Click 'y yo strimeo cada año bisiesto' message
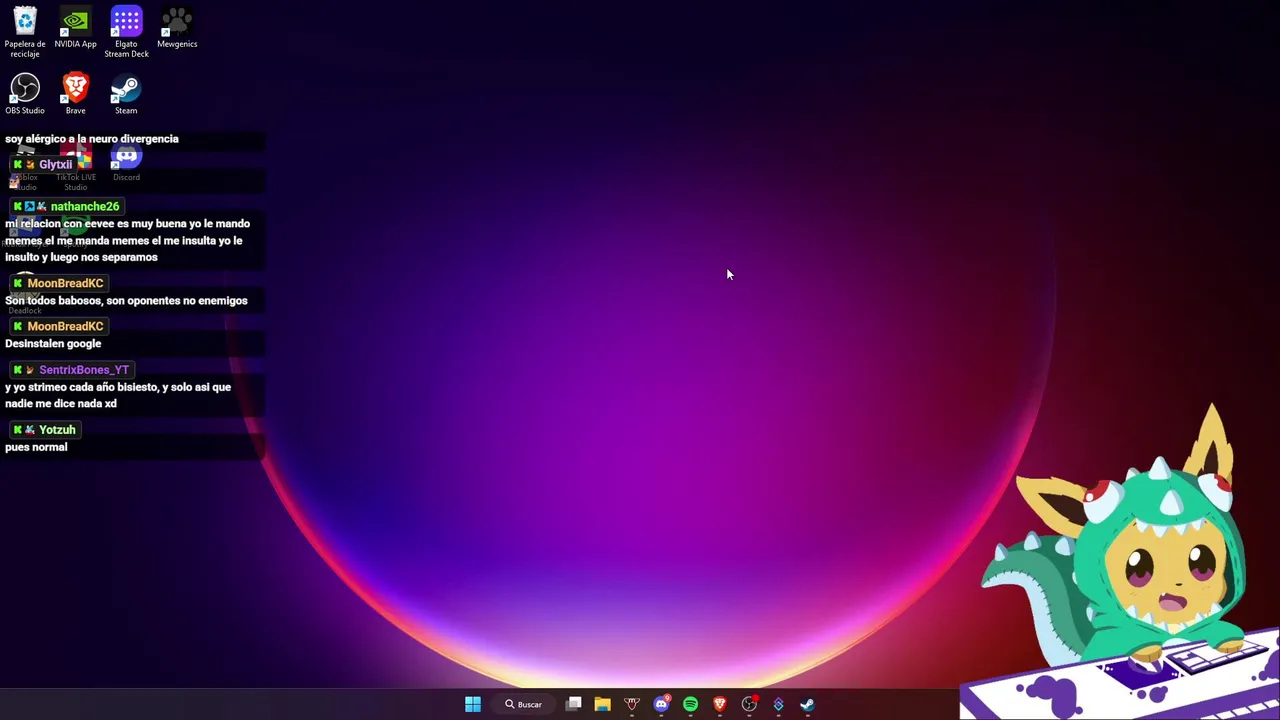Image resolution: width=1280 pixels, height=720 pixels. coord(118,395)
